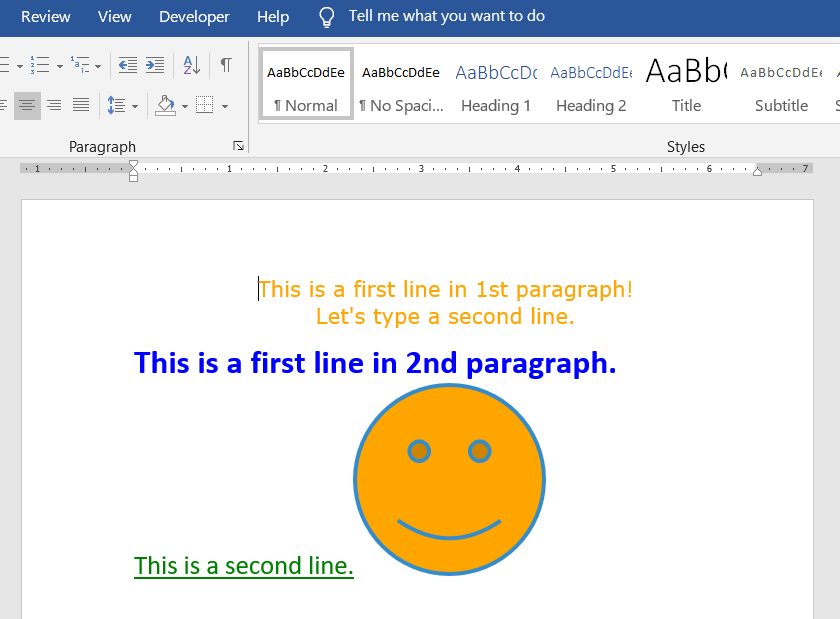Open the shading color dropdown
Image resolution: width=840 pixels, height=619 pixels.
pos(183,105)
